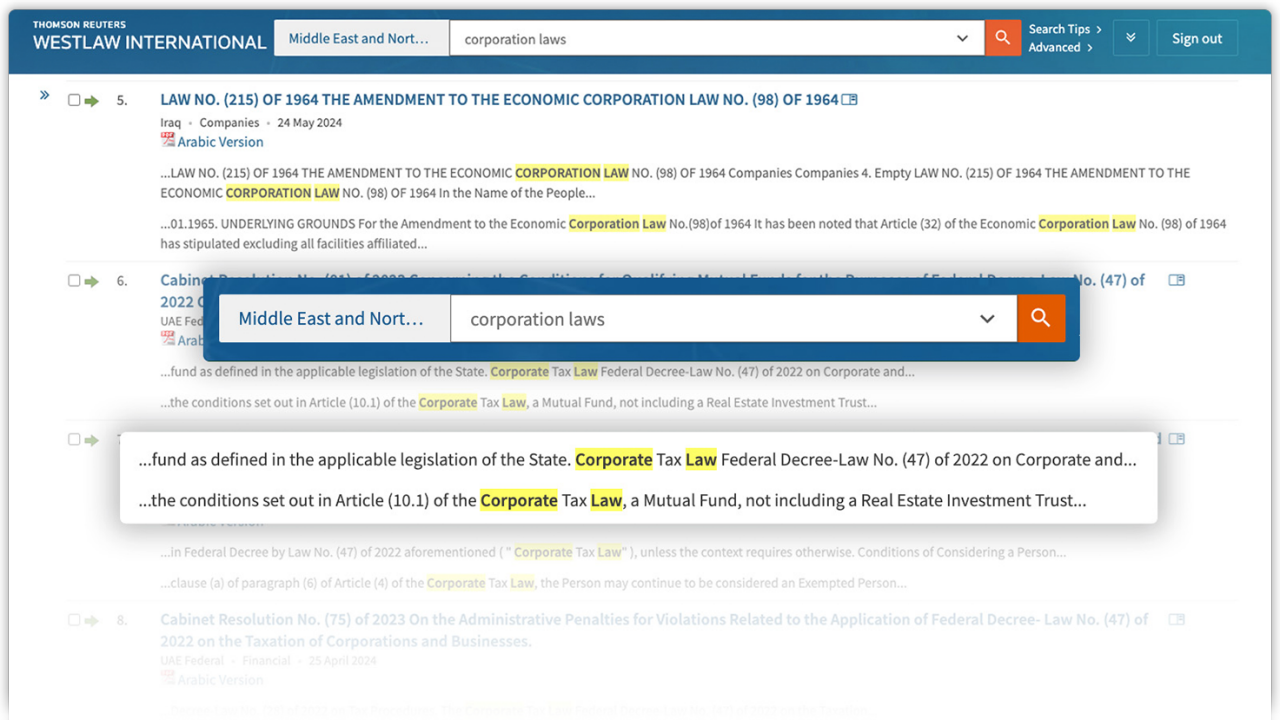Click preview icon after Law No. (215) title
This screenshot has width=1280, height=720.
pos(850,100)
